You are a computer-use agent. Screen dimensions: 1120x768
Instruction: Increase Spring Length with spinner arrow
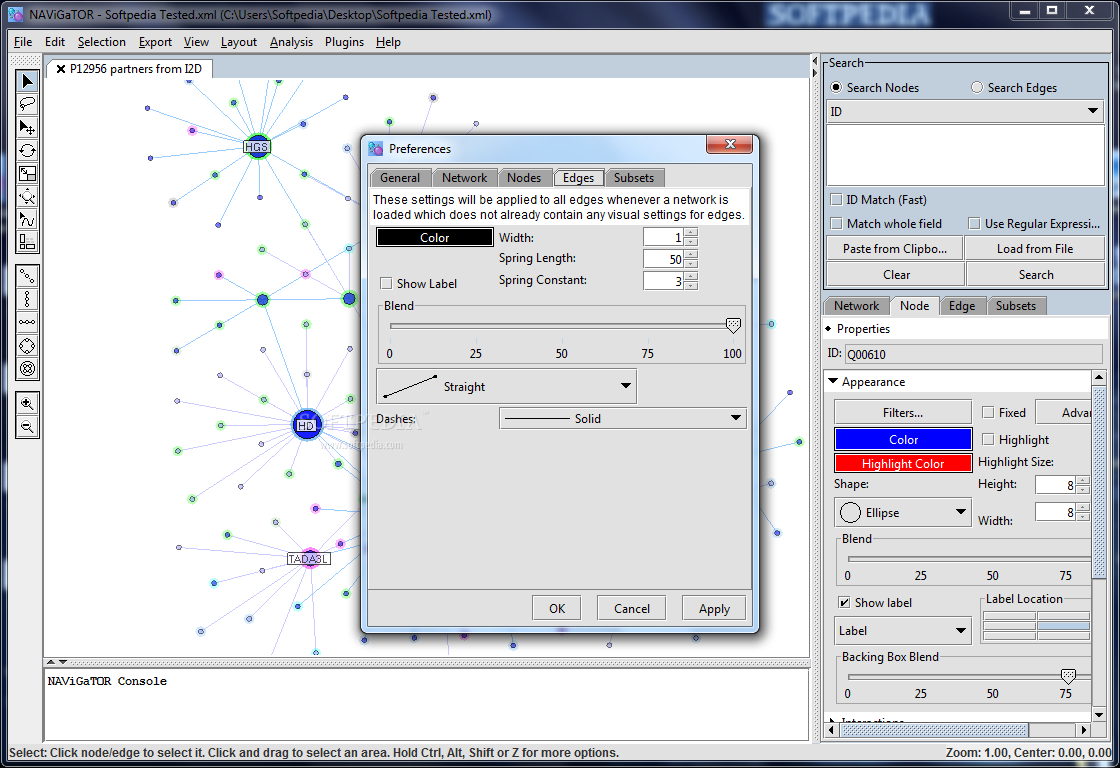tap(691, 254)
